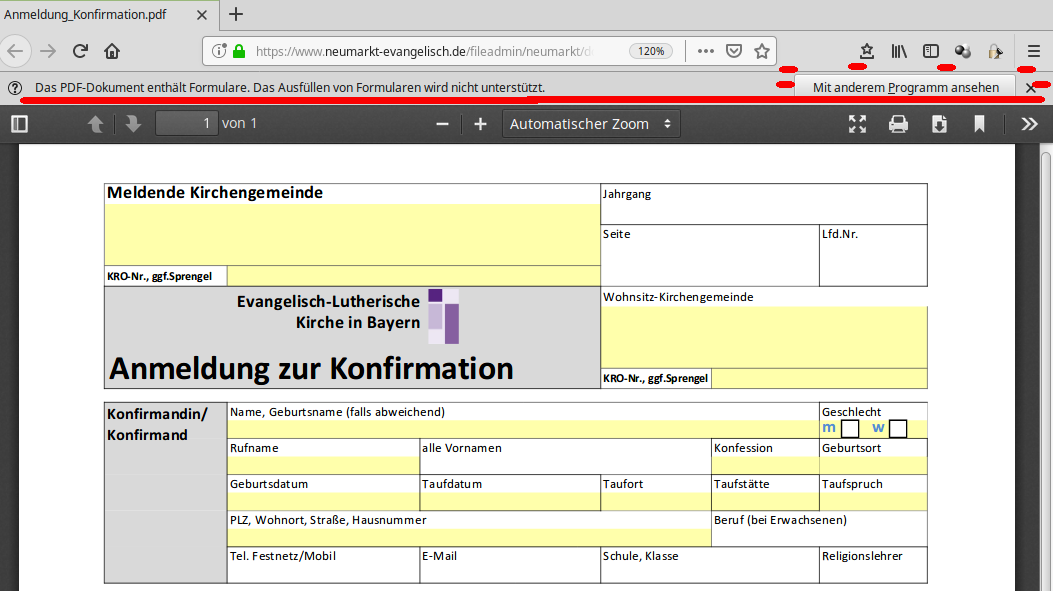Open the page actions three-dot menu
Viewport: 1053px width, 591px height.
[x=706, y=51]
